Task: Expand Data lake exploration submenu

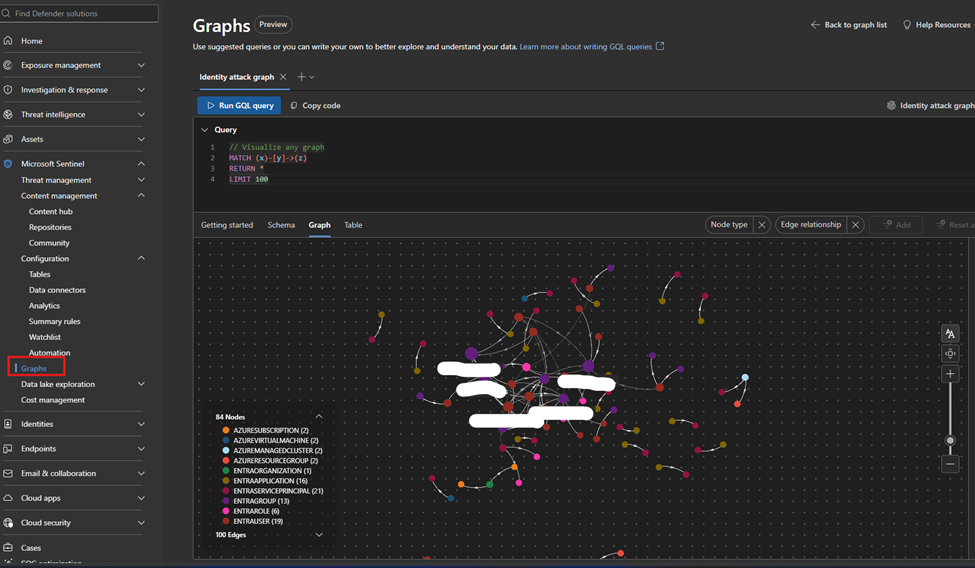Action: (x=141, y=384)
